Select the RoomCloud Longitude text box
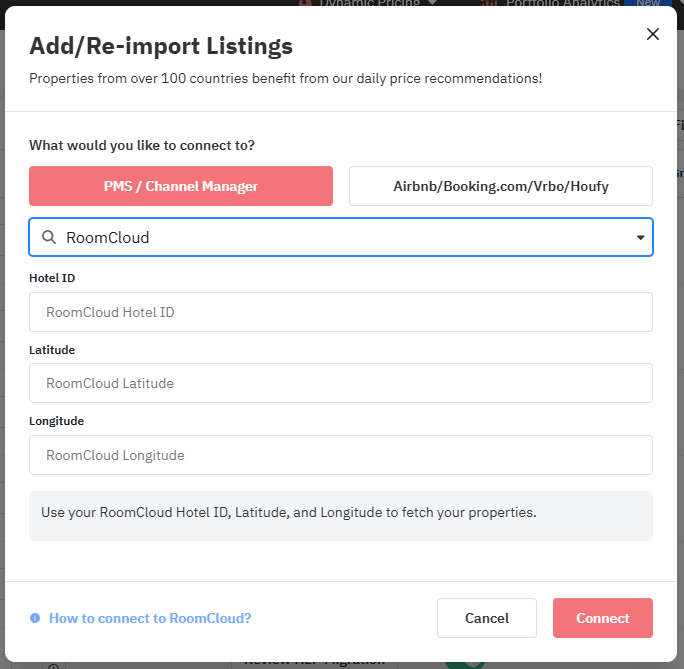This screenshot has height=669, width=684. (340, 455)
